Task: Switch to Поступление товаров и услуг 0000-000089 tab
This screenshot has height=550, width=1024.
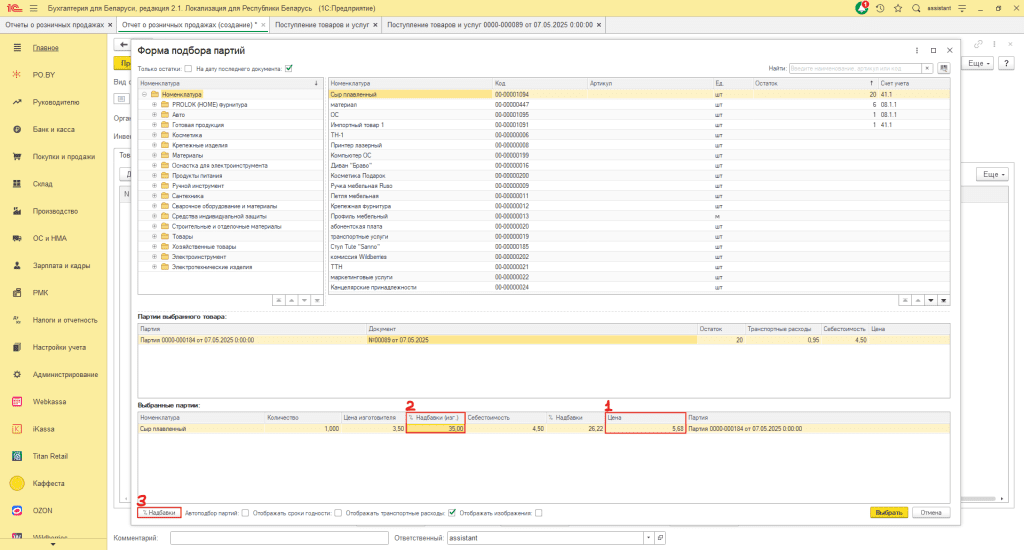Action: pos(490,25)
